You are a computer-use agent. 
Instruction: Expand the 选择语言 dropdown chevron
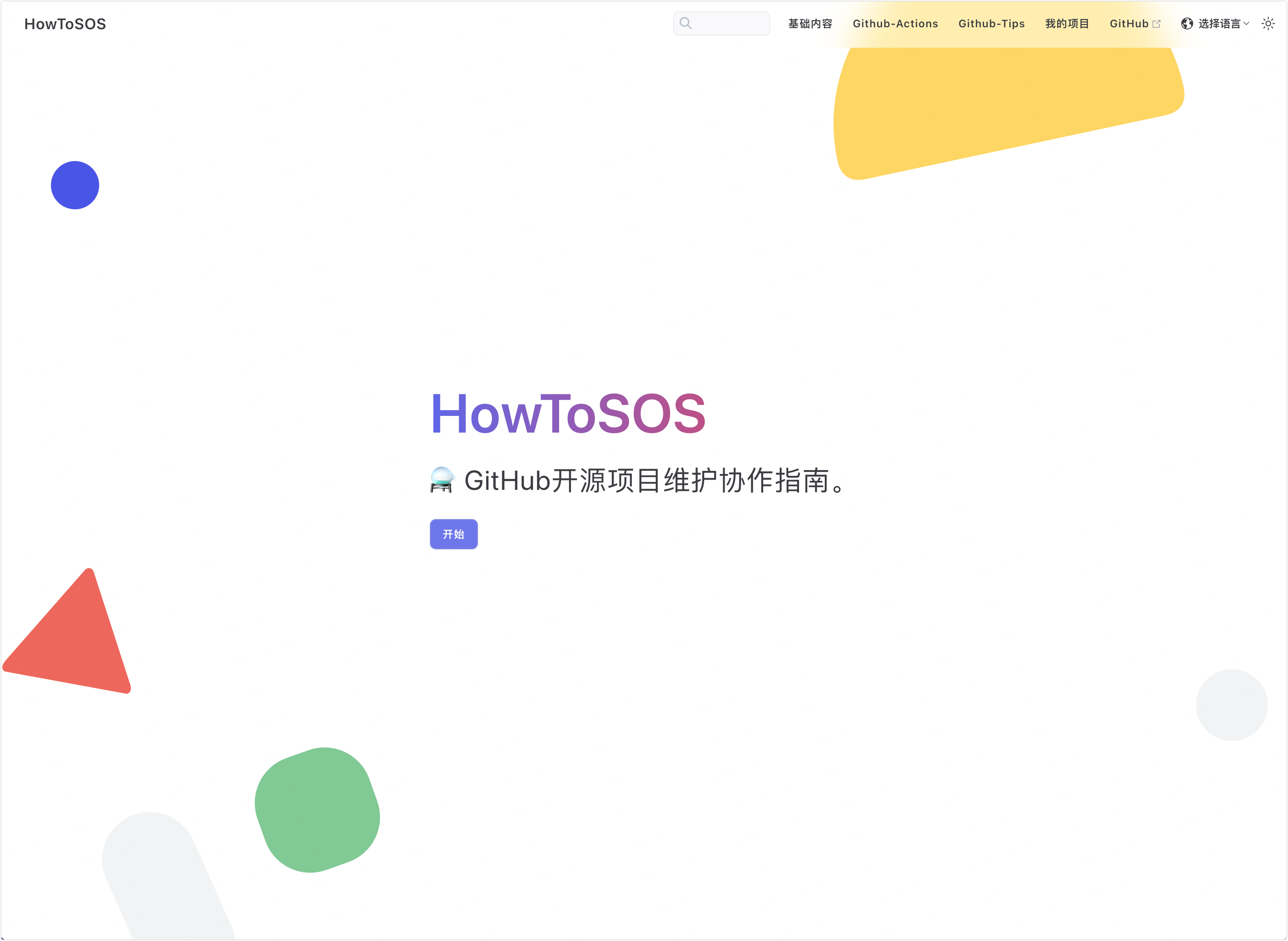tap(1246, 24)
